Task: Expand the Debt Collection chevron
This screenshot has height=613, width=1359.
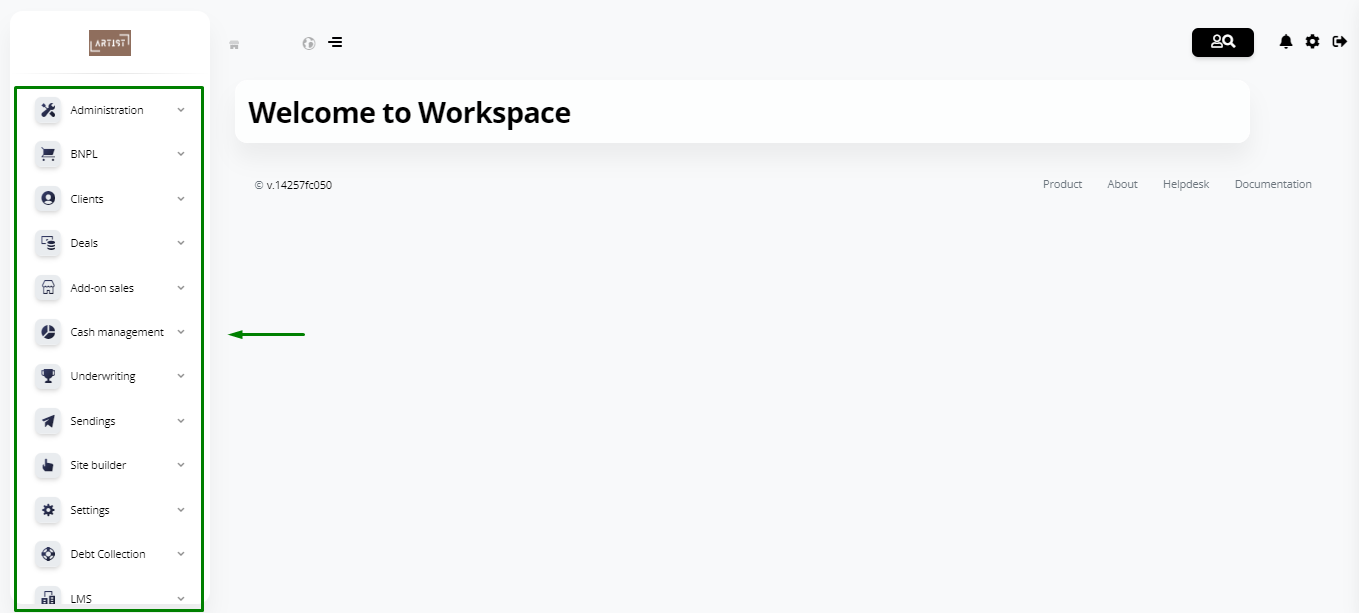Action: point(181,554)
